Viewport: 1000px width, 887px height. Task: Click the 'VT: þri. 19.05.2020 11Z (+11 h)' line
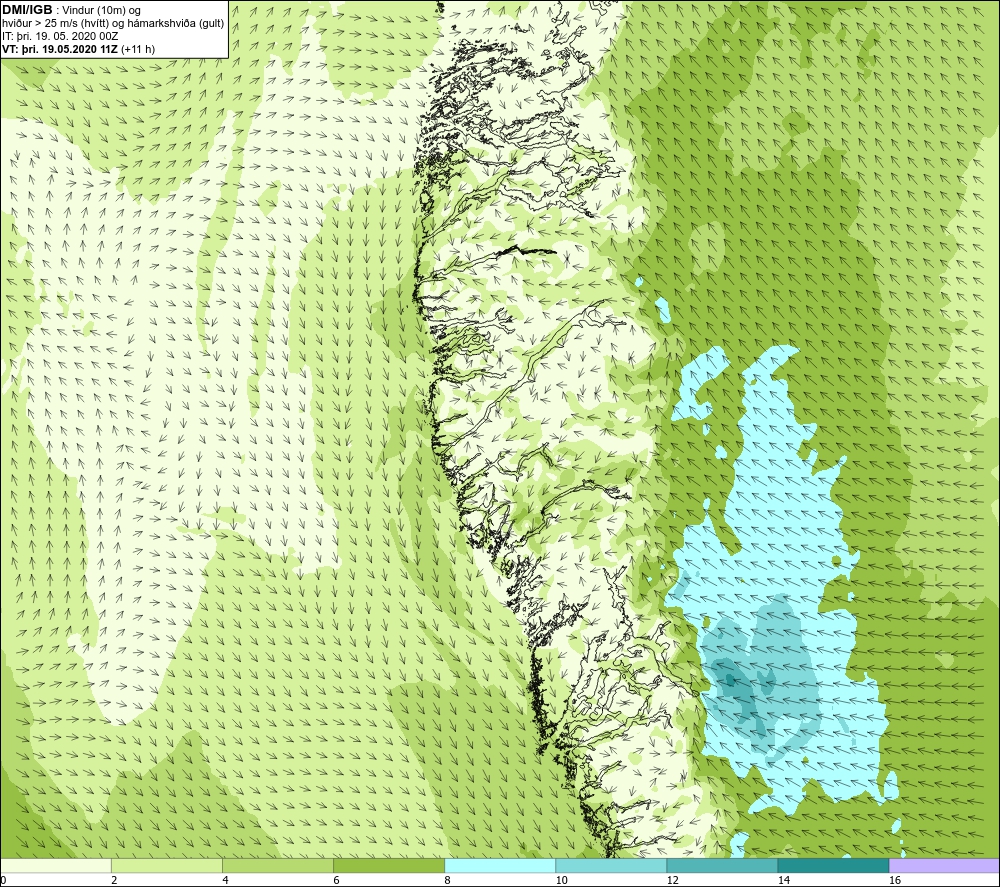78,49
